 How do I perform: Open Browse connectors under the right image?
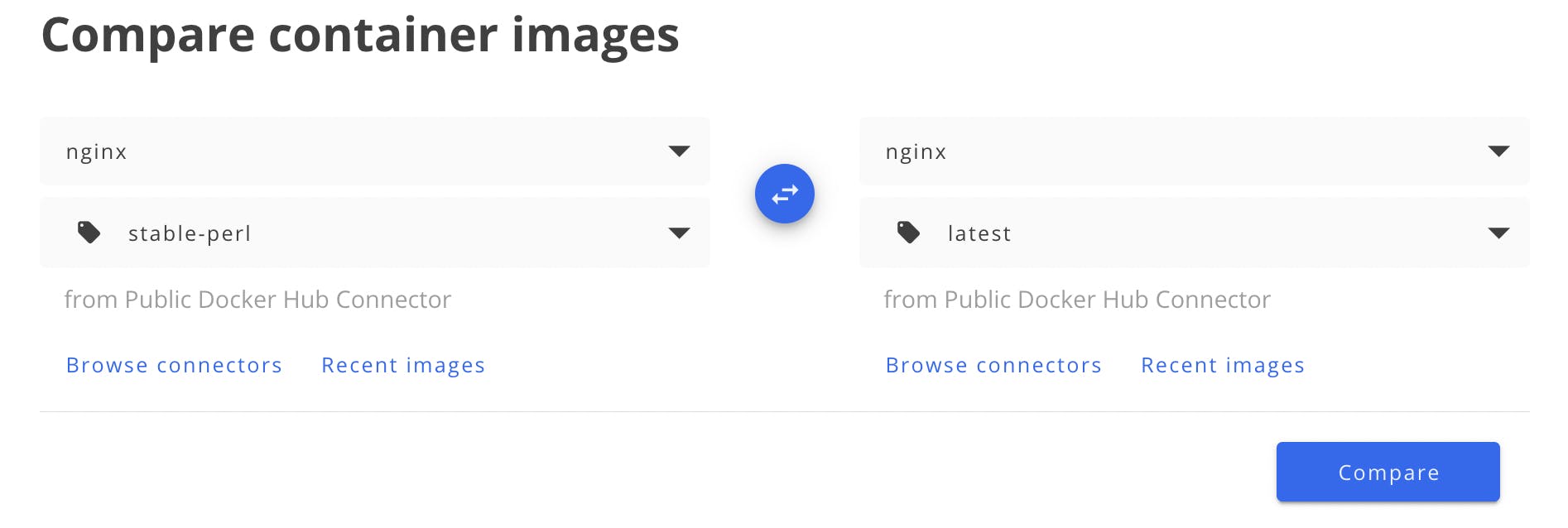click(x=993, y=365)
